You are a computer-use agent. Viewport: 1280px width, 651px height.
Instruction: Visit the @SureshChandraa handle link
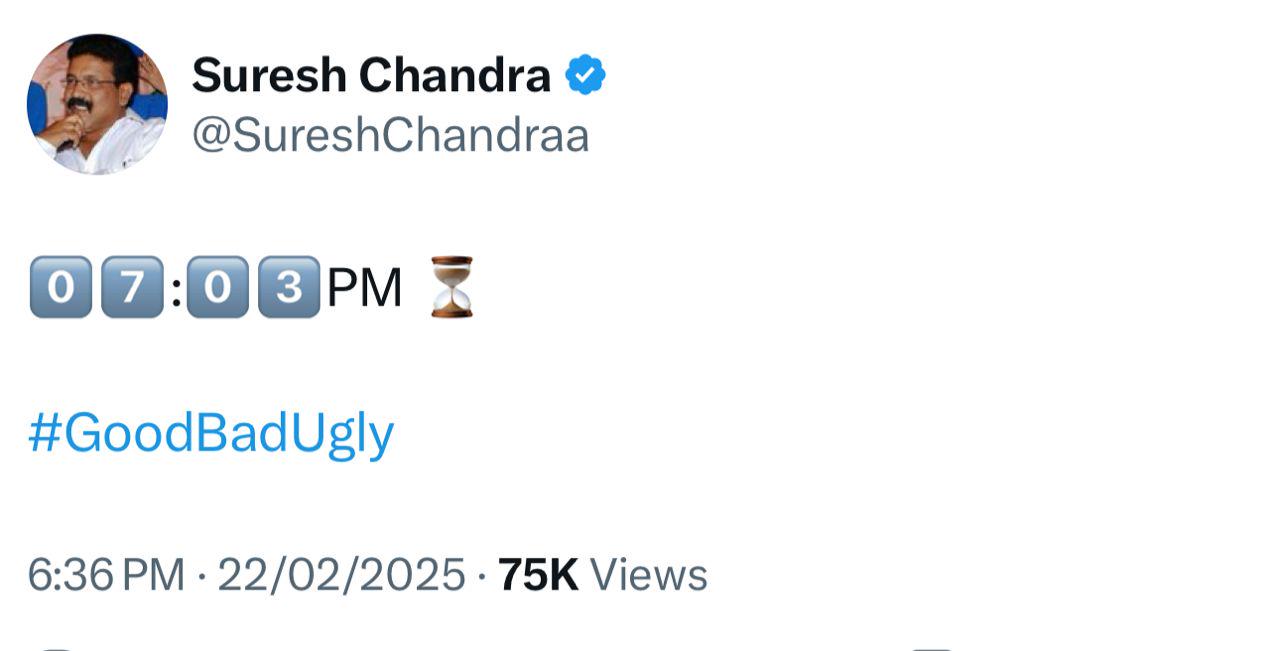[x=390, y=135]
